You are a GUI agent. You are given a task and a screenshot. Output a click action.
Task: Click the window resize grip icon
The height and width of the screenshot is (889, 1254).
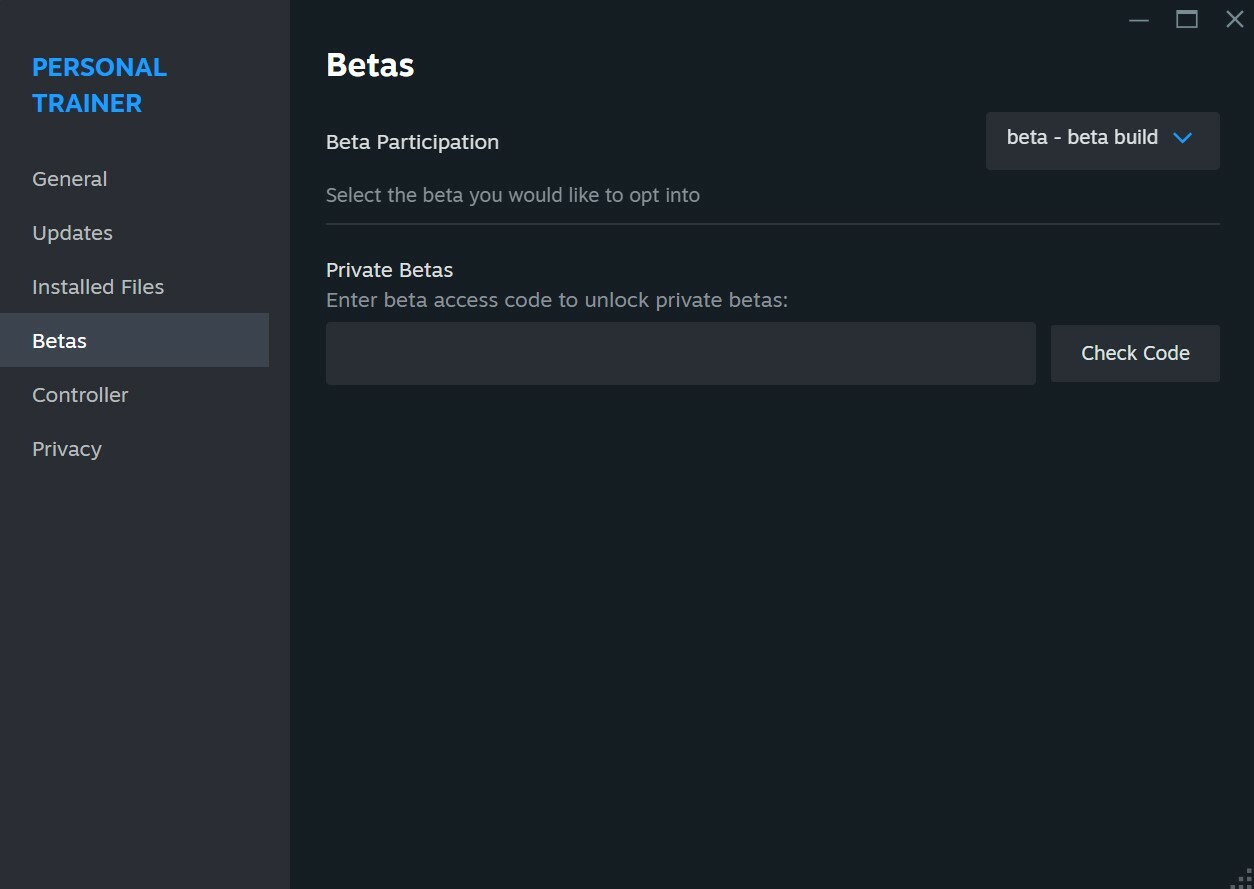[x=1240, y=877]
